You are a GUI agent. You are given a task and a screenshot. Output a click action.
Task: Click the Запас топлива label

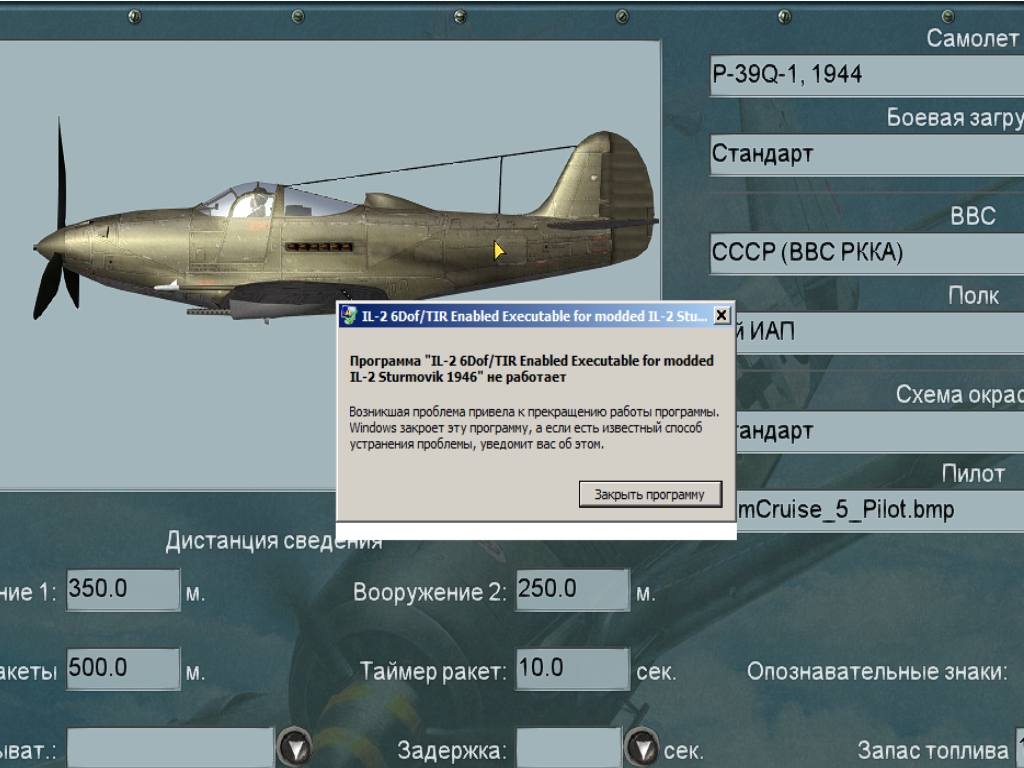tap(933, 750)
